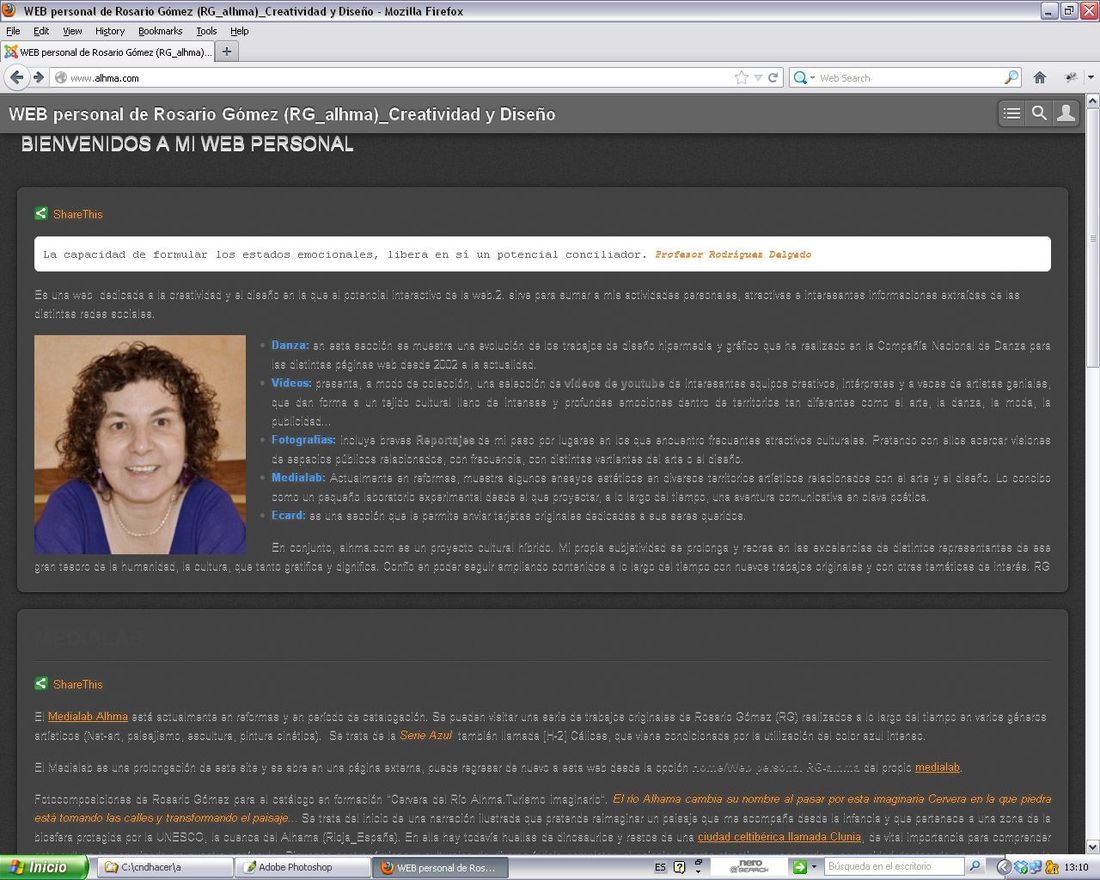Open the search engine selector dropdown
Screen dimensions: 1100x880
coord(803,78)
